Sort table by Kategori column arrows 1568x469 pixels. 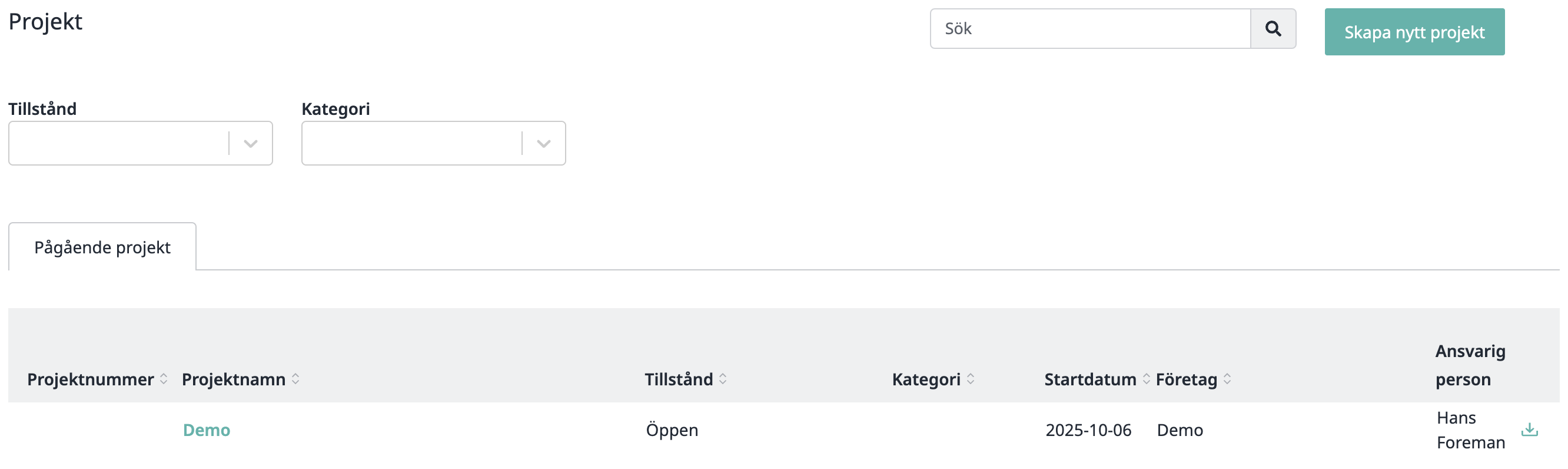tap(970, 379)
